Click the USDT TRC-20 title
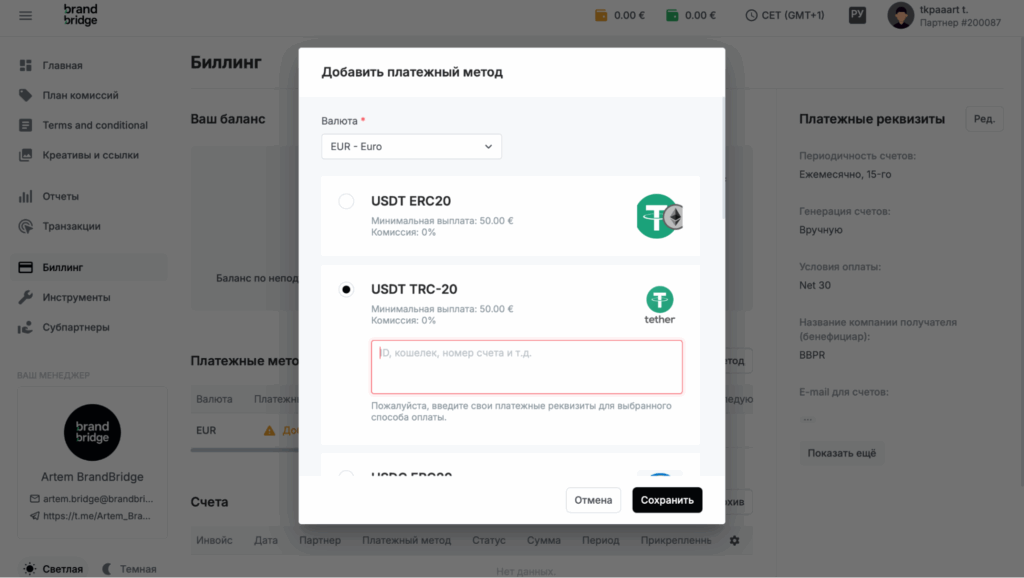Screen dimensions: 1024x578 pos(414,289)
